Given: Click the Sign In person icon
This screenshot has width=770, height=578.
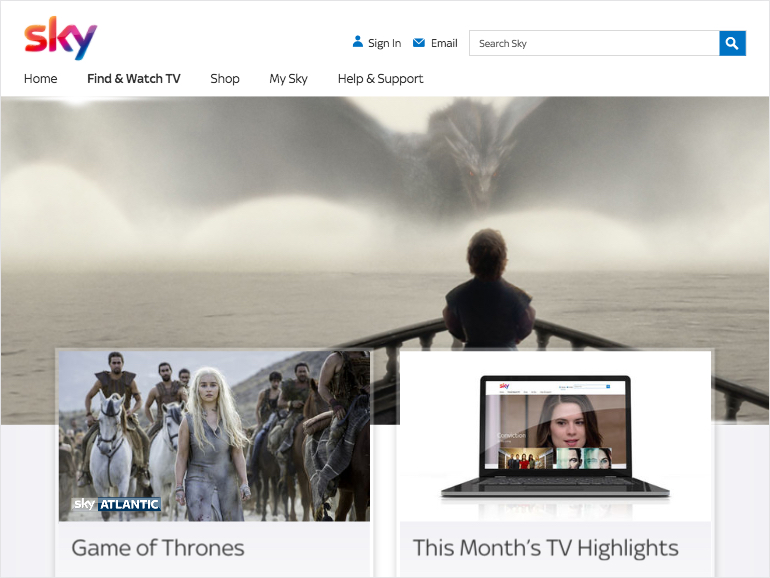Looking at the screenshot, I should pyautogui.click(x=358, y=42).
